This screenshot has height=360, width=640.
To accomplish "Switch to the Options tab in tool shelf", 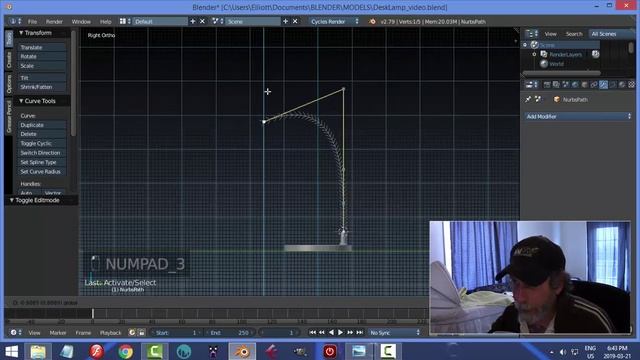I will click(9, 84).
